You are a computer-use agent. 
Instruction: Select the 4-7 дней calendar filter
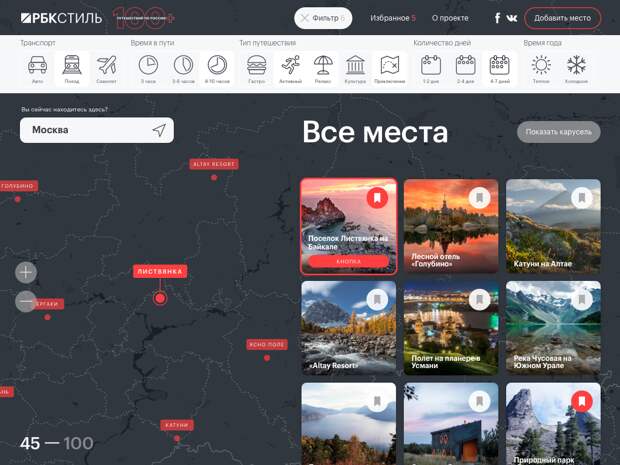coord(500,69)
